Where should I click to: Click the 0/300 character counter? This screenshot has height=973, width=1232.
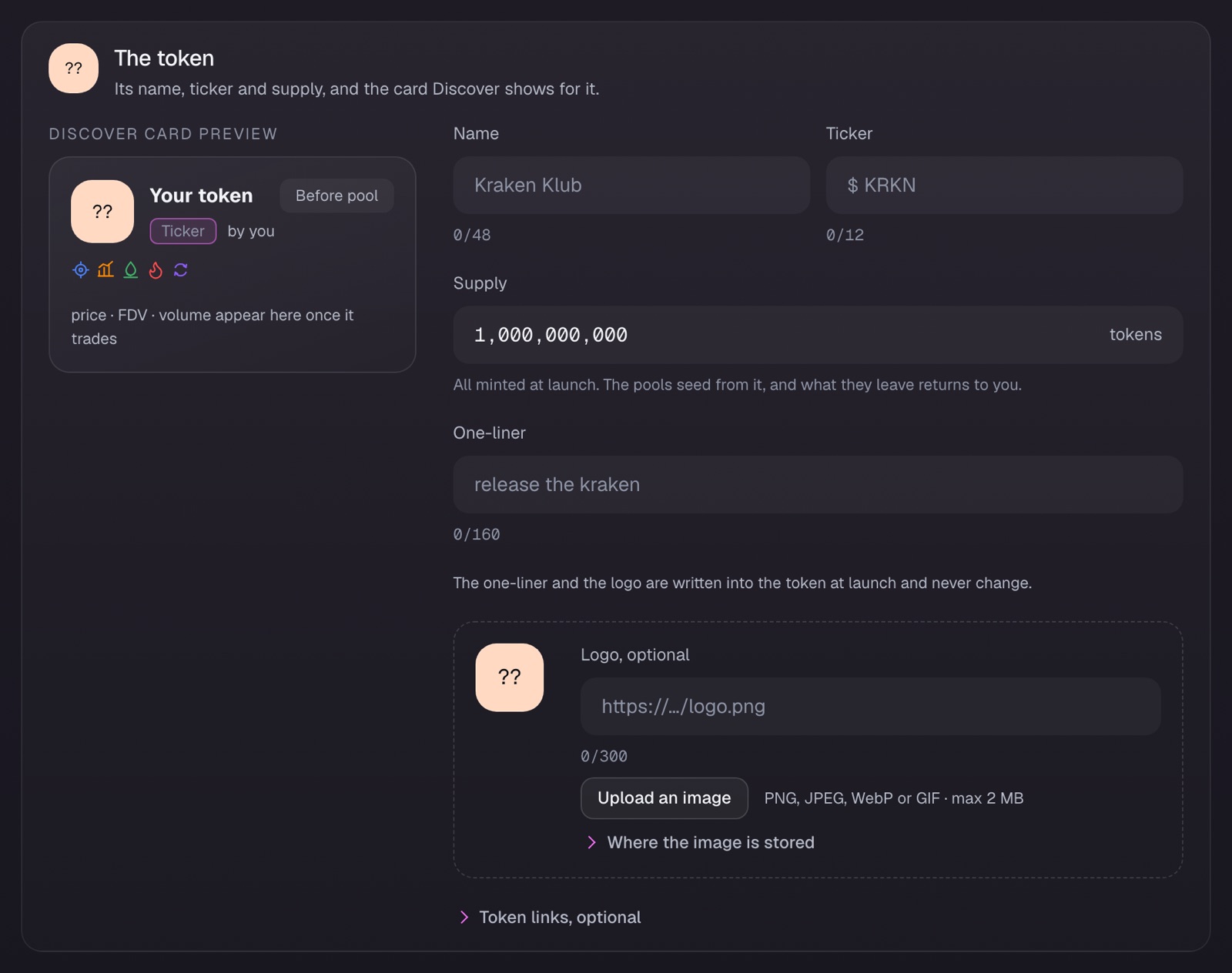tap(604, 756)
